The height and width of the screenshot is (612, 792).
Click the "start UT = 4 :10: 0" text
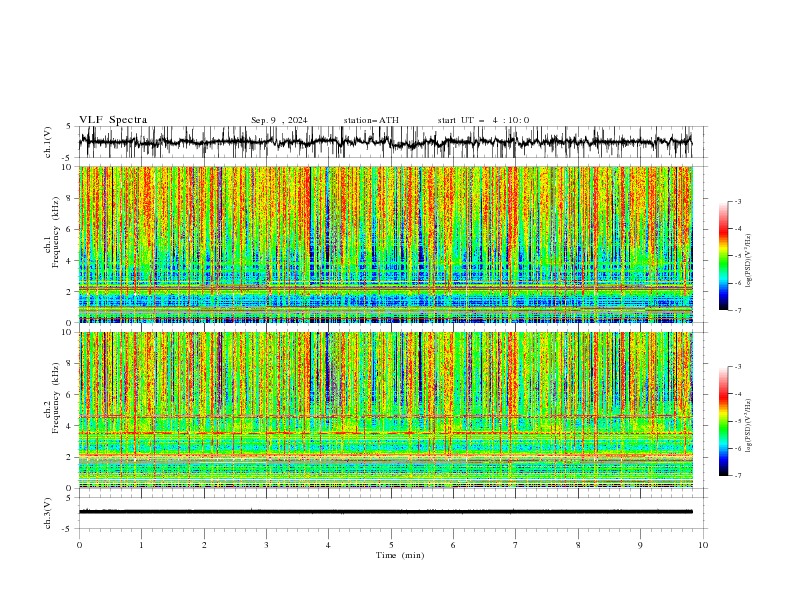point(483,120)
